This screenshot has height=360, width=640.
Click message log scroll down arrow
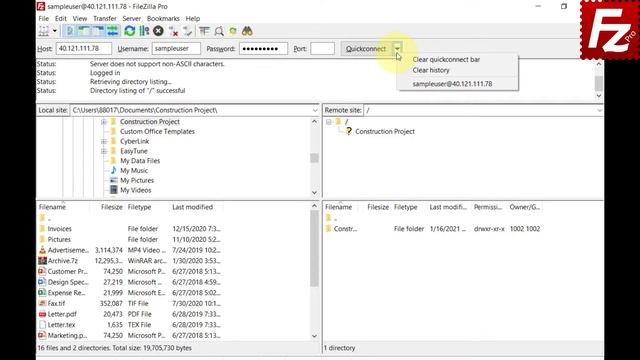click(599, 96)
